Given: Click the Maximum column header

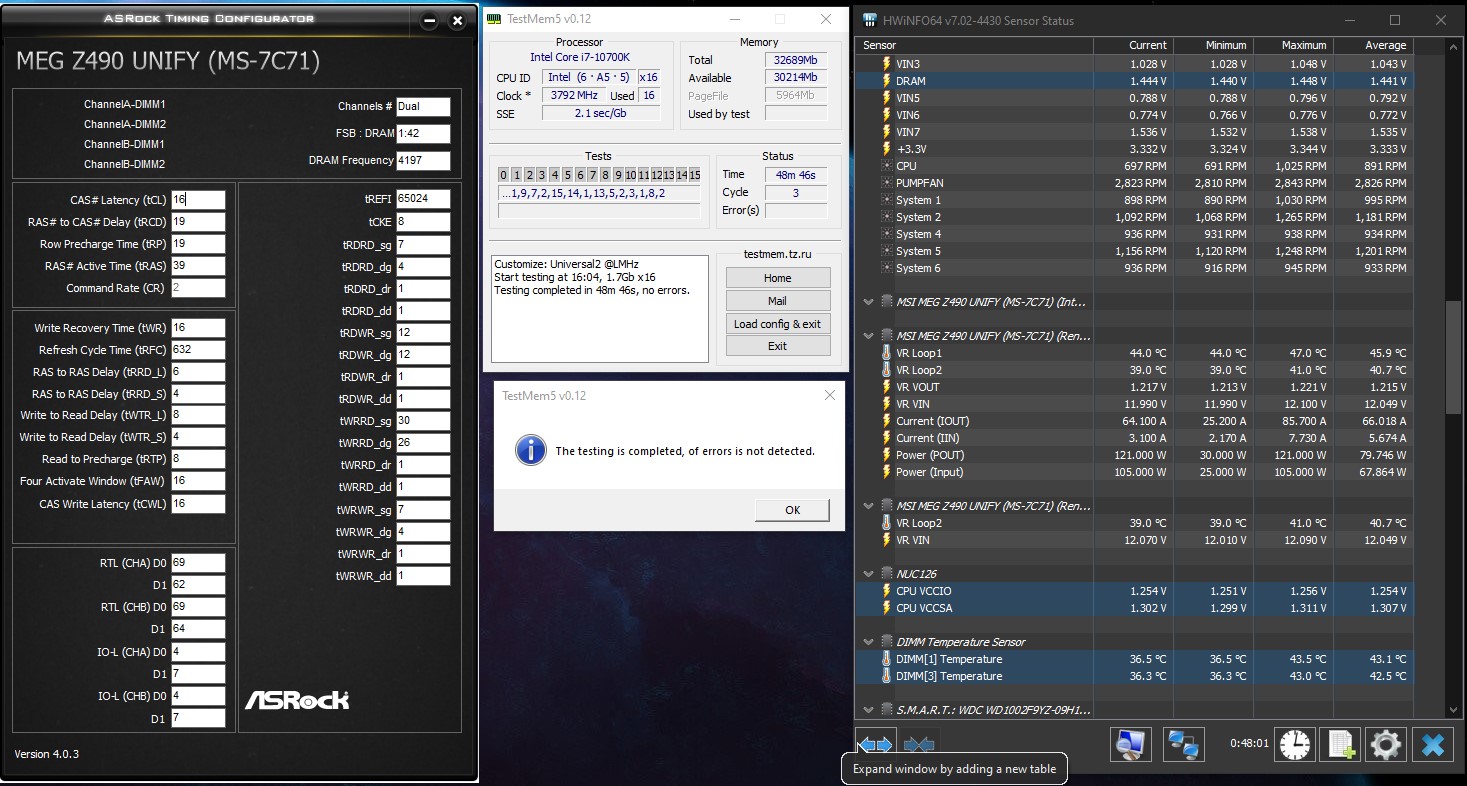Looking at the screenshot, I should pyautogui.click(x=1293, y=45).
